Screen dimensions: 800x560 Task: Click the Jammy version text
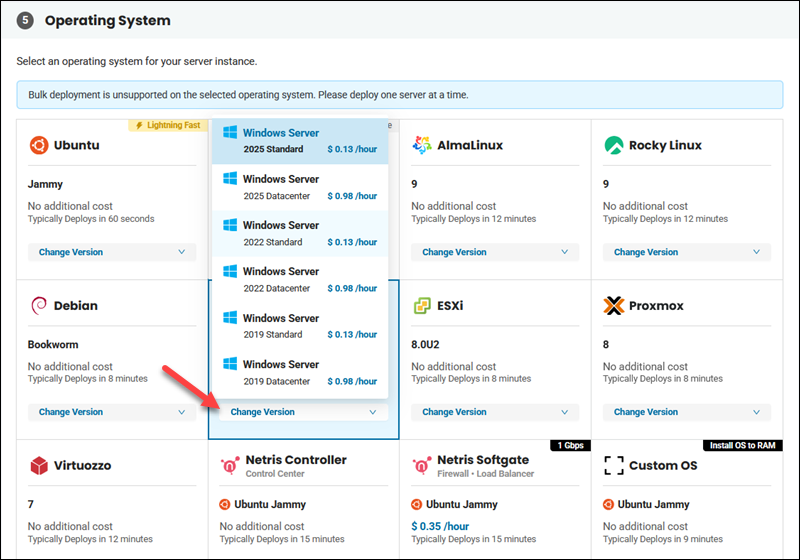45,184
